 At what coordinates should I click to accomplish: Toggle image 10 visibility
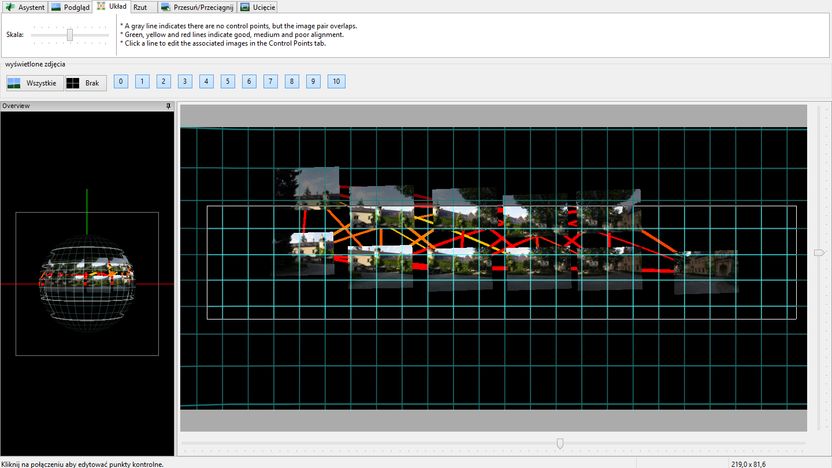click(x=336, y=81)
